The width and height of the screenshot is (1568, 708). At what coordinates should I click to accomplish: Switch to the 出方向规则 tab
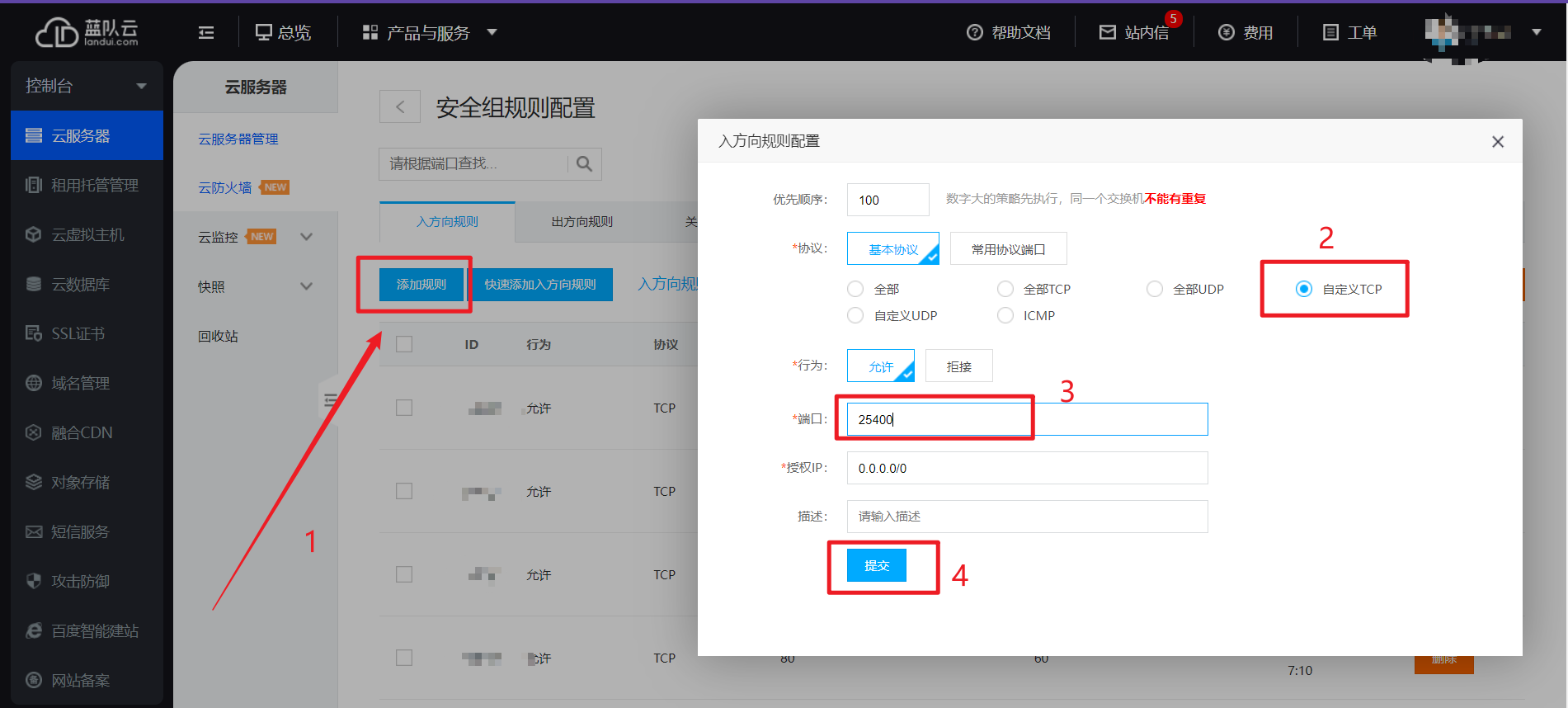[582, 221]
